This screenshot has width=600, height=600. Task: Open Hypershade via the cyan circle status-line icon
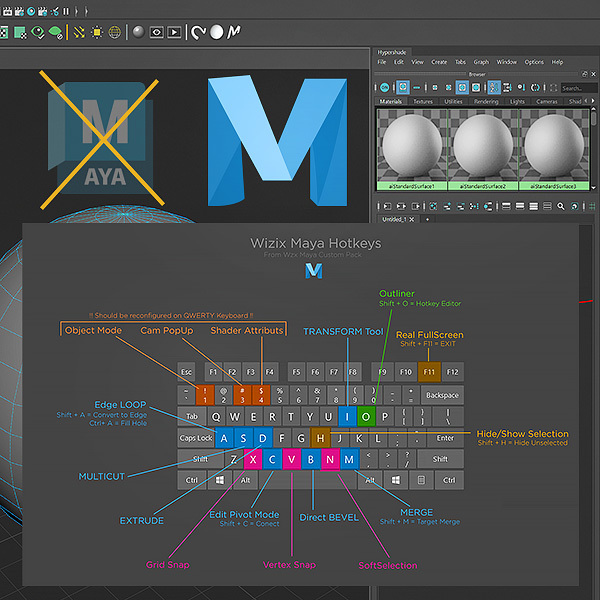click(x=31, y=11)
